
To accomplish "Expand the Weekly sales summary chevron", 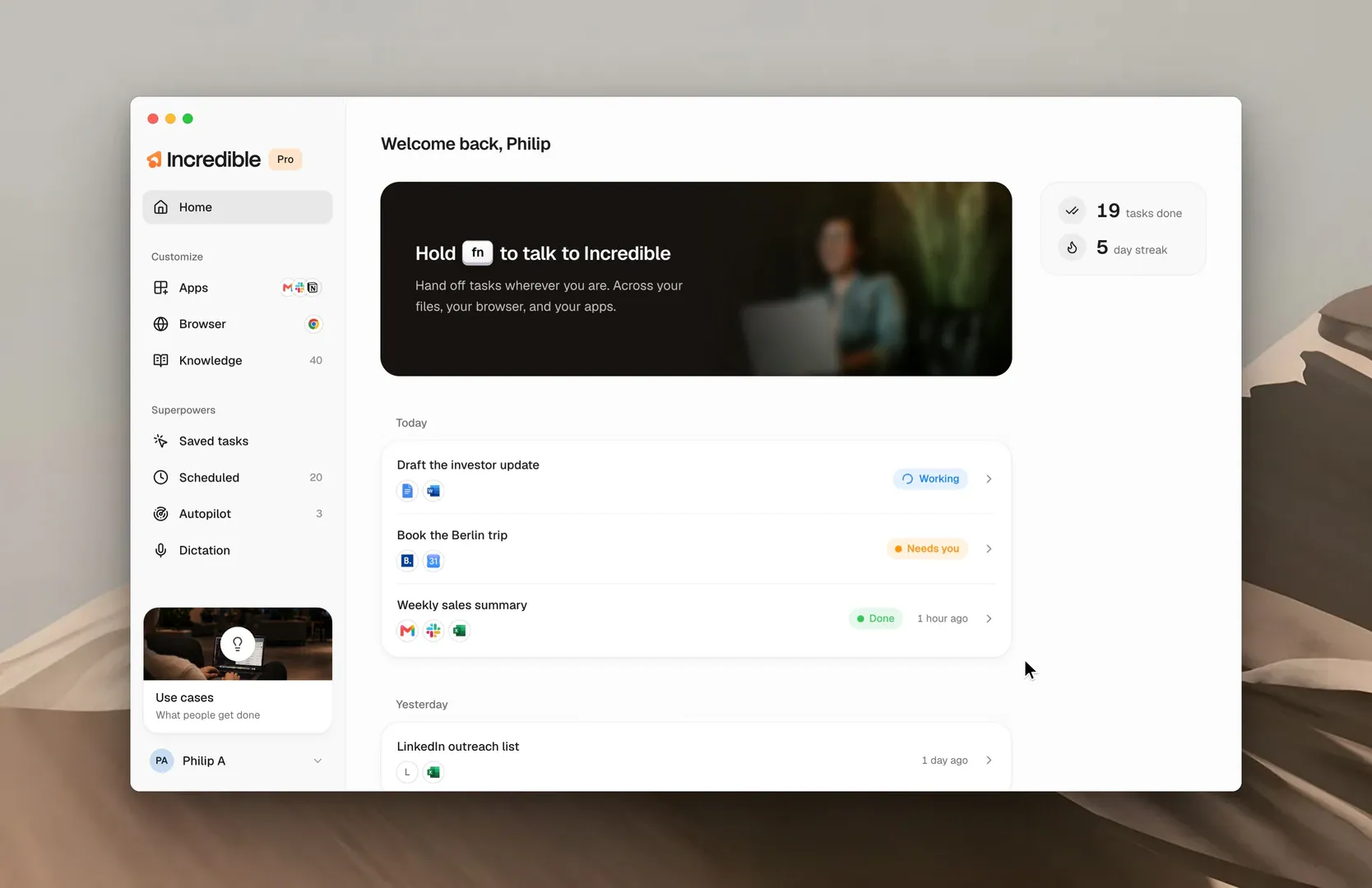I will pos(989,618).
